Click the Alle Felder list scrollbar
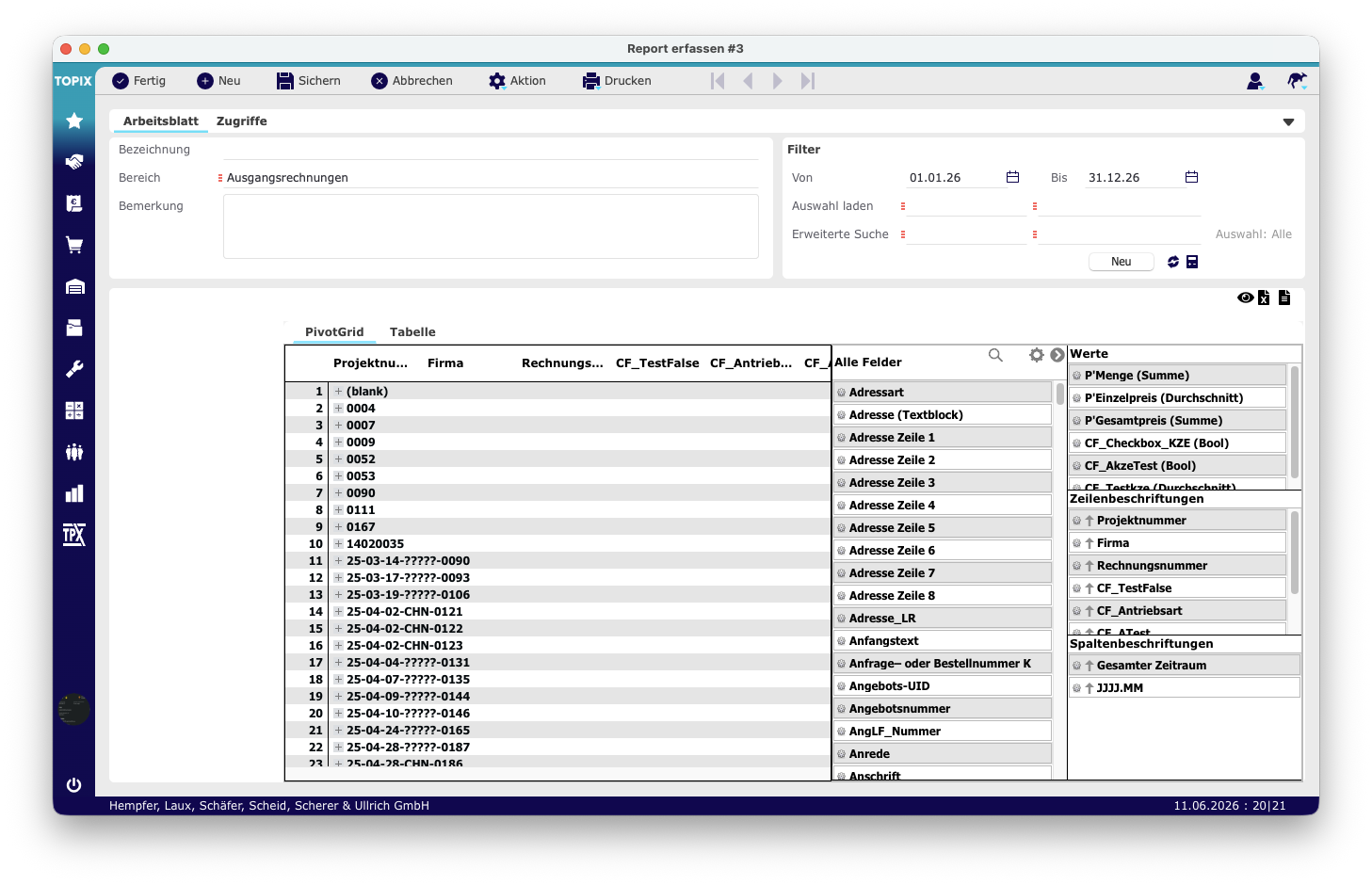Viewport: 1372px width, 885px height. point(1060,394)
